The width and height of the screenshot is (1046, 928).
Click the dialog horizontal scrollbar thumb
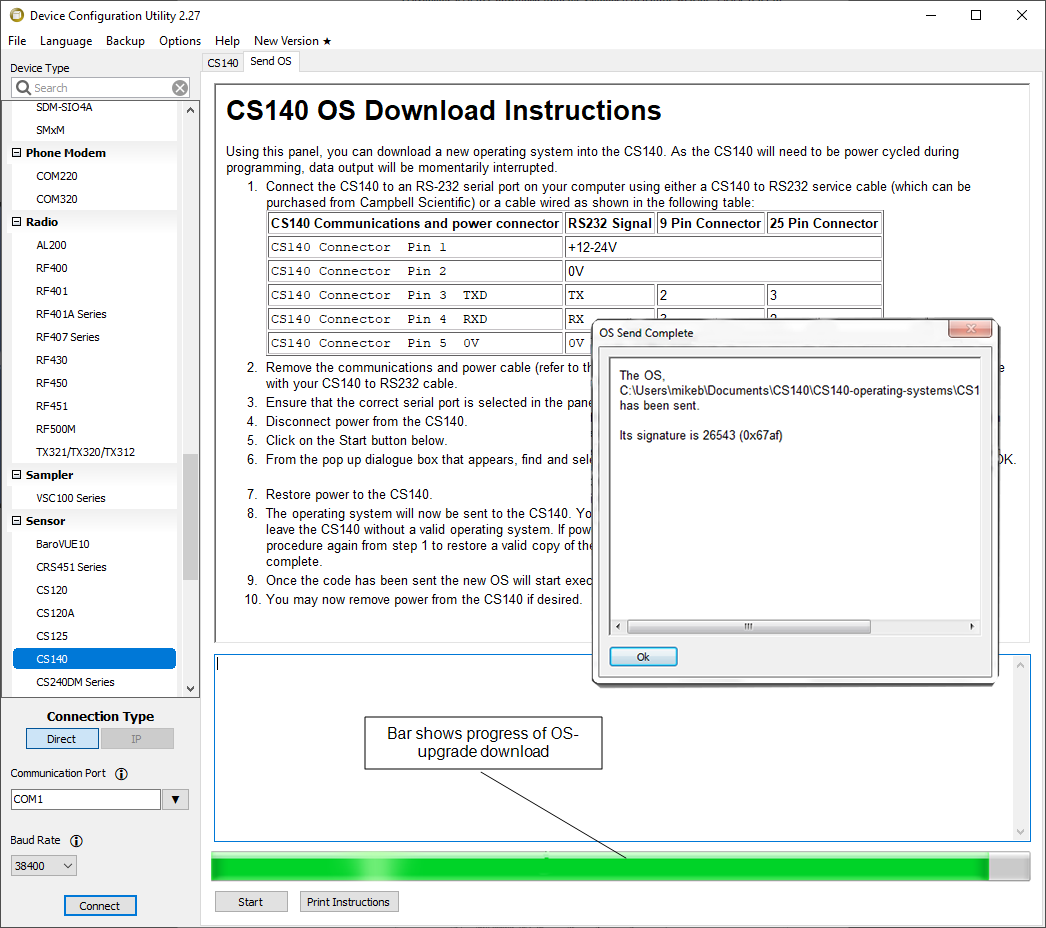pyautogui.click(x=748, y=626)
